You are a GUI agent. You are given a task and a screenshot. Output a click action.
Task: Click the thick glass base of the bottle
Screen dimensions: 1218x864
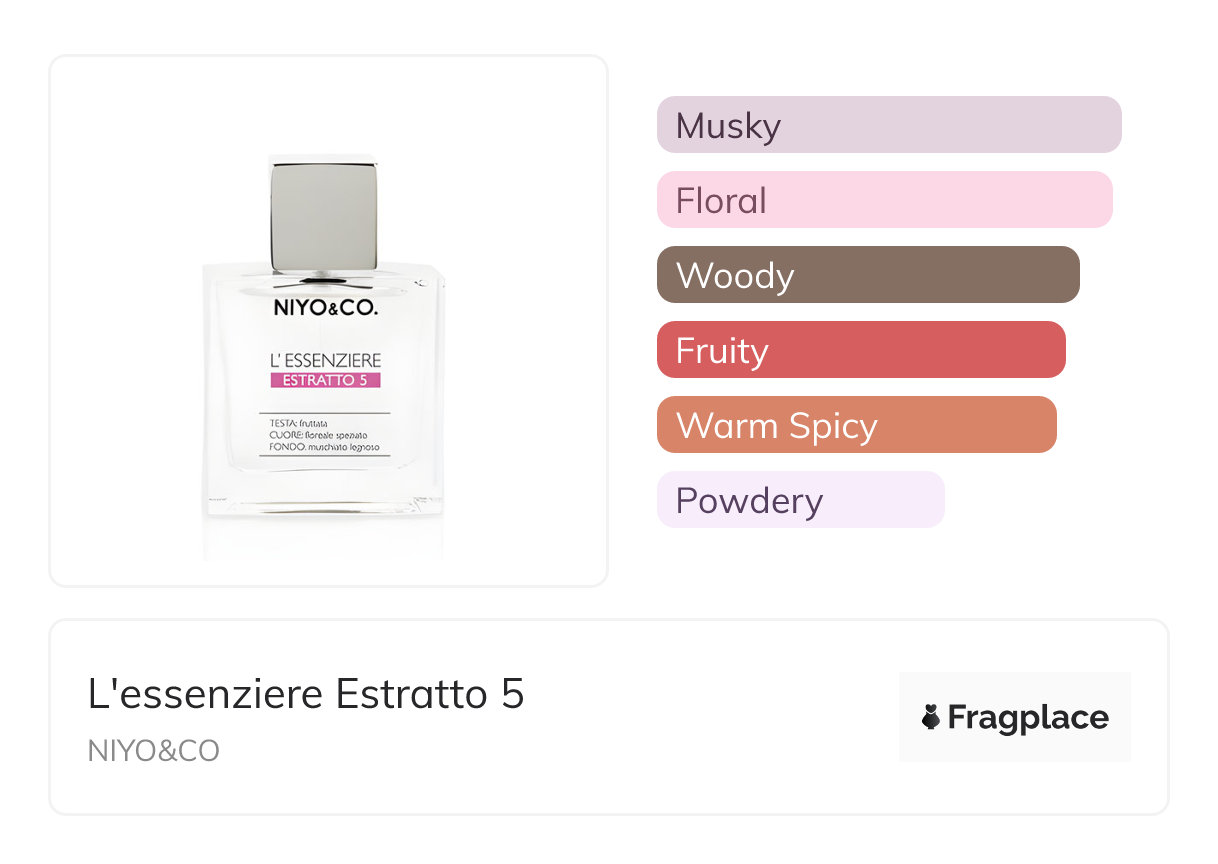click(323, 495)
